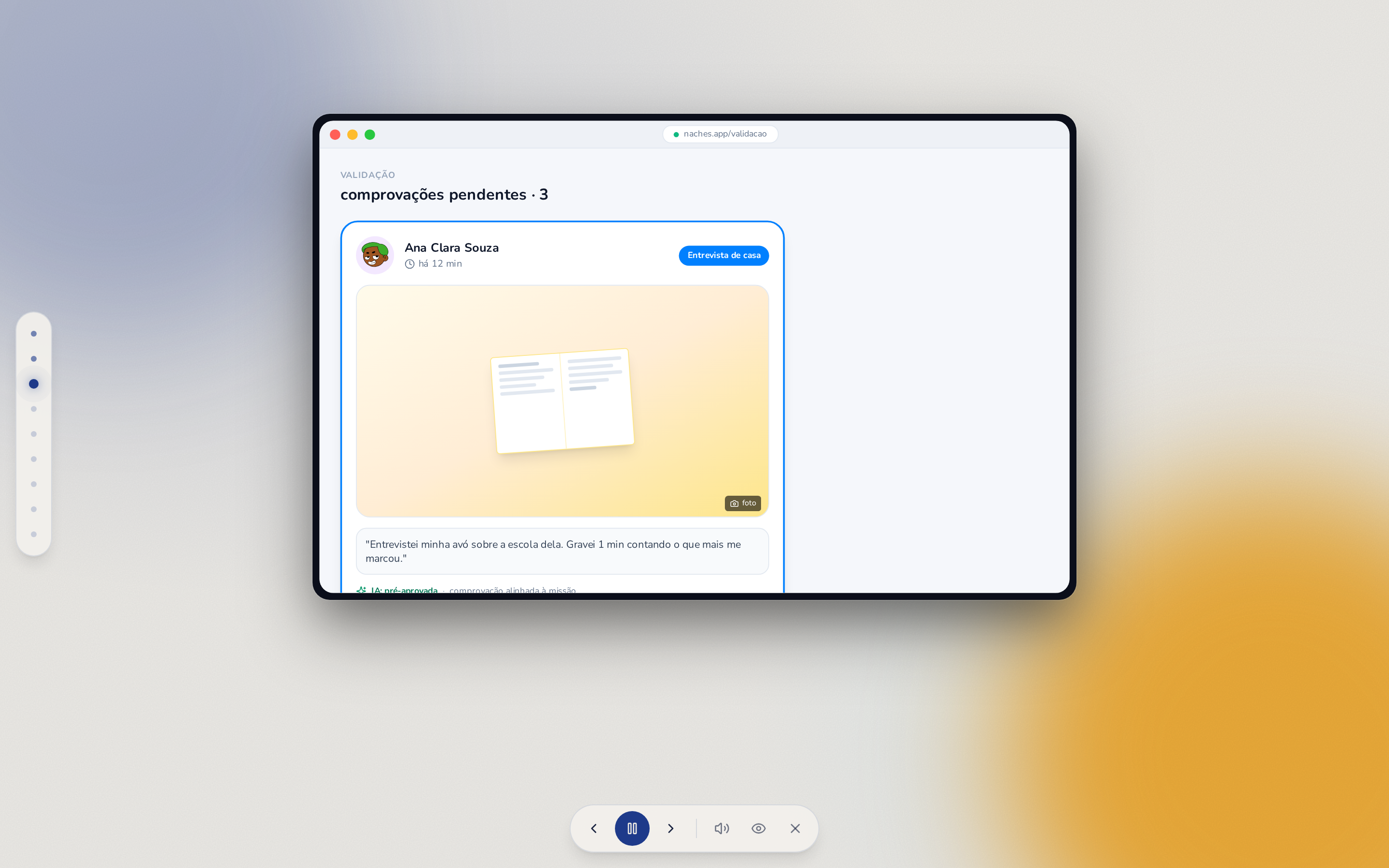Select the name Ana Clara Souza
This screenshot has width=1389, height=868.
pyautogui.click(x=452, y=247)
